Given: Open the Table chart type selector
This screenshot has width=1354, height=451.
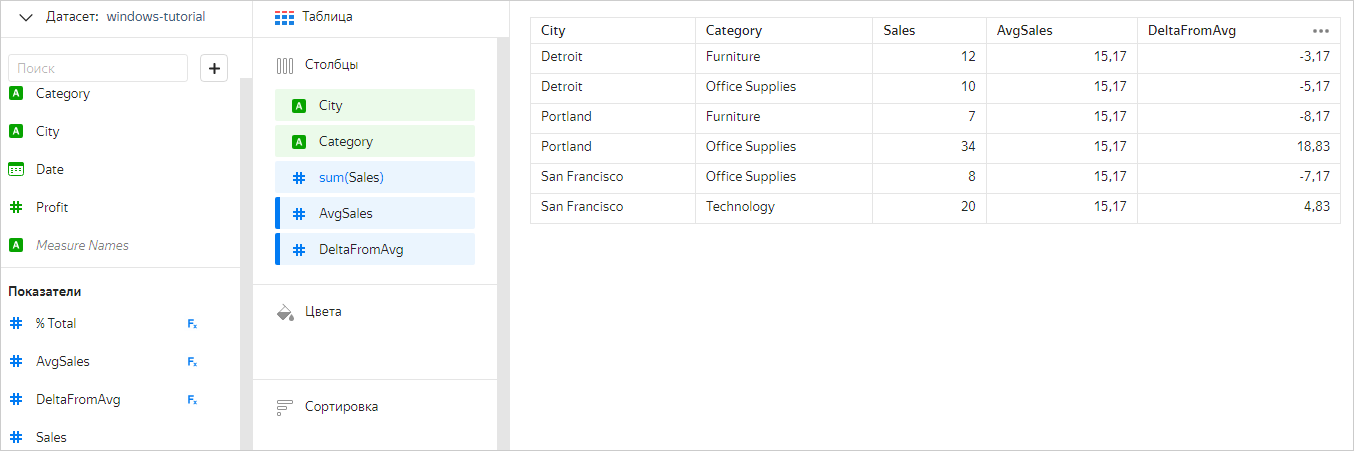Looking at the screenshot, I should point(314,17).
